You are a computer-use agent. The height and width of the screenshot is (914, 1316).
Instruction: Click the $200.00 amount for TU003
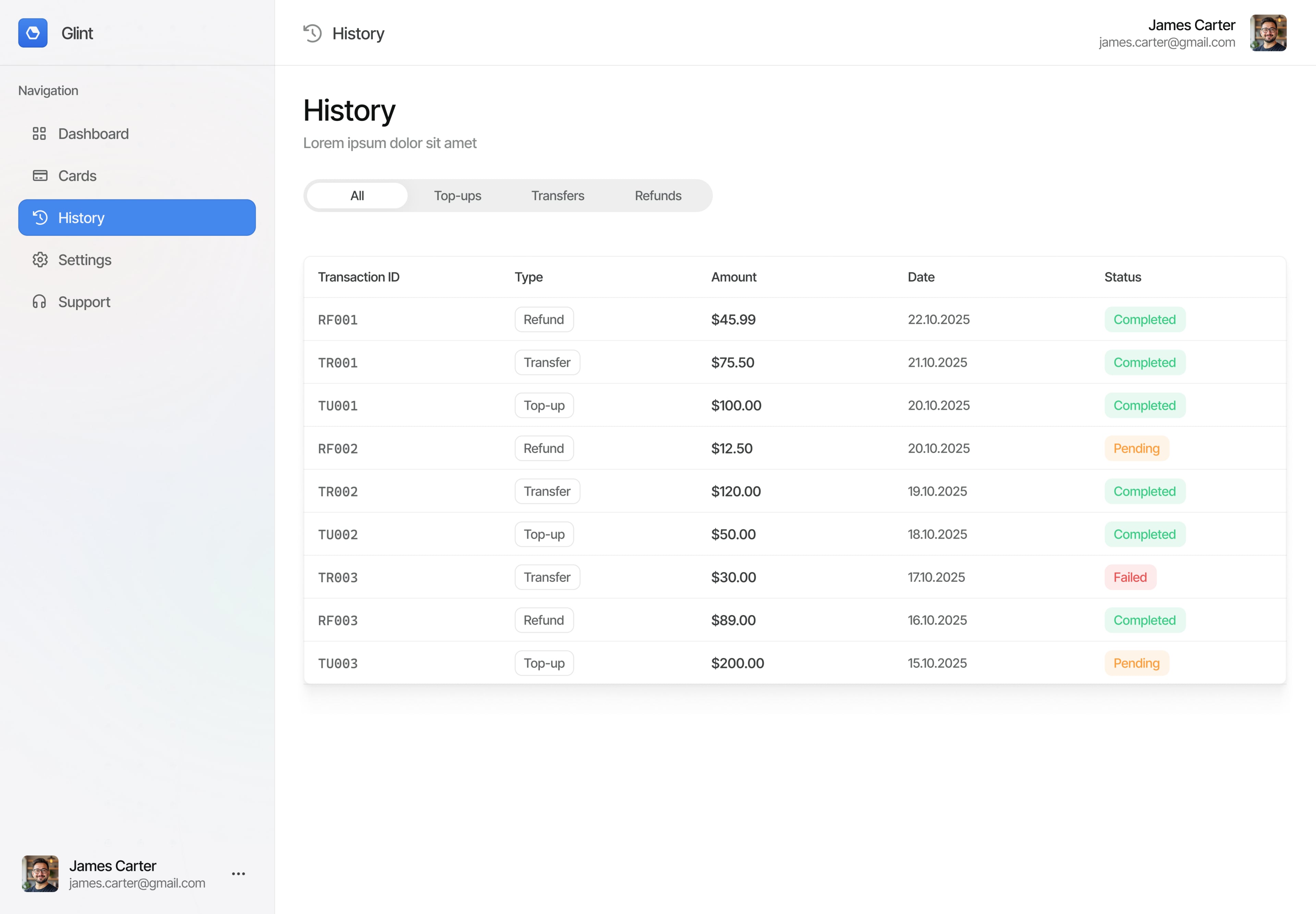(738, 663)
